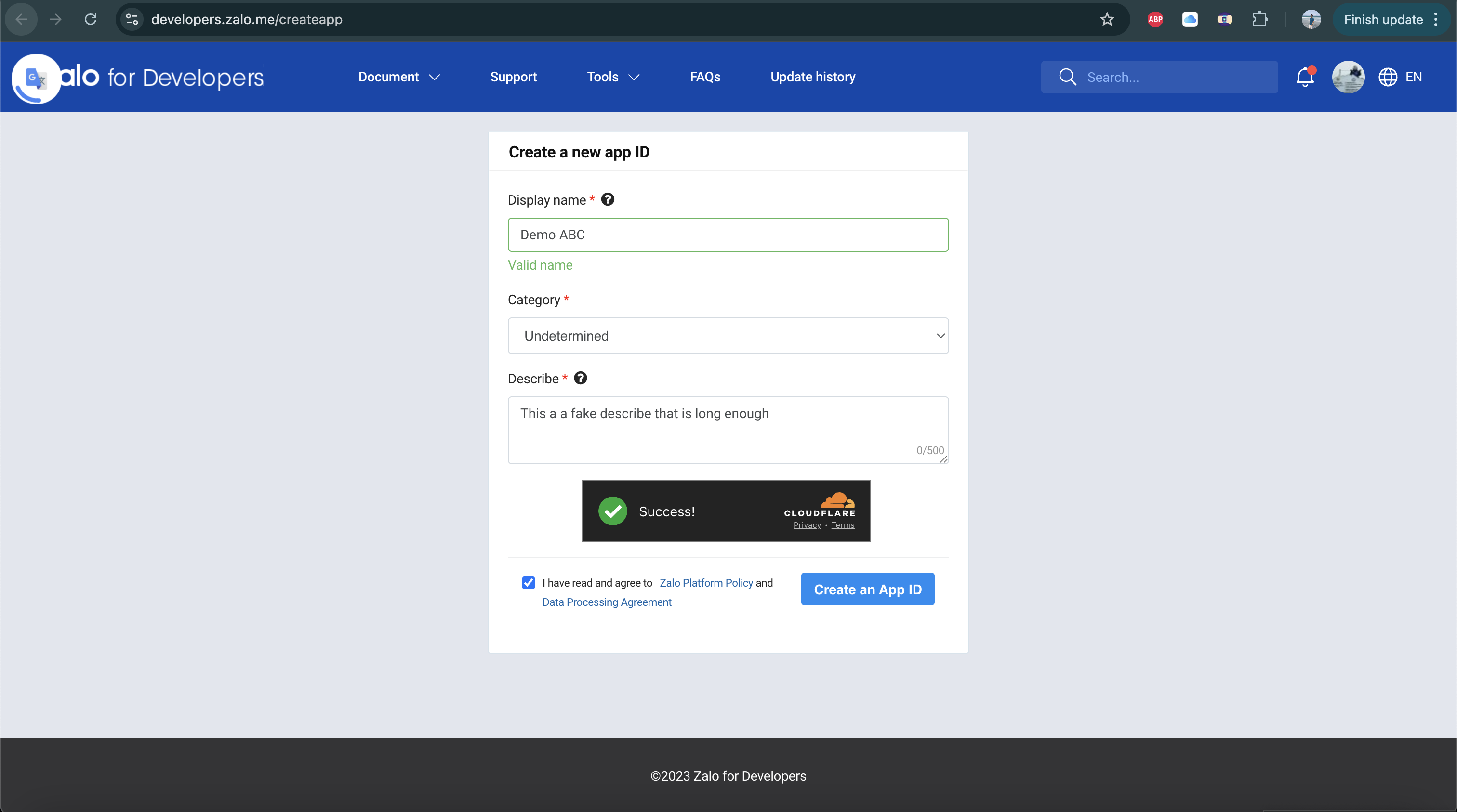Expand the Document menu
Viewport: 1457px width, 812px height.
(x=399, y=77)
